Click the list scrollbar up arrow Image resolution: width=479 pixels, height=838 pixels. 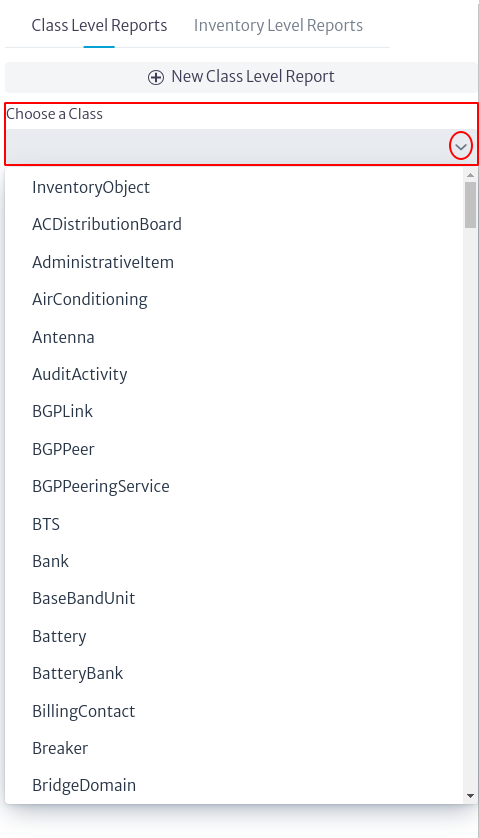coord(470,175)
